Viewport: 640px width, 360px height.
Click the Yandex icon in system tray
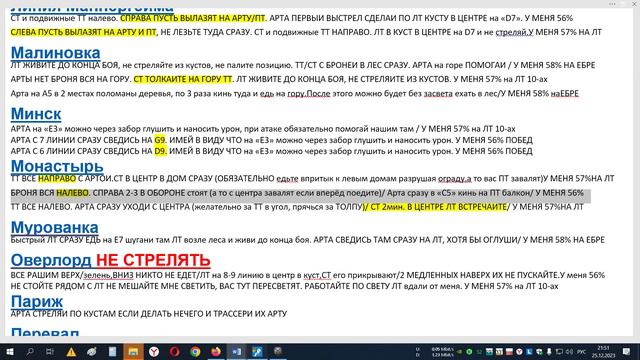519,352
